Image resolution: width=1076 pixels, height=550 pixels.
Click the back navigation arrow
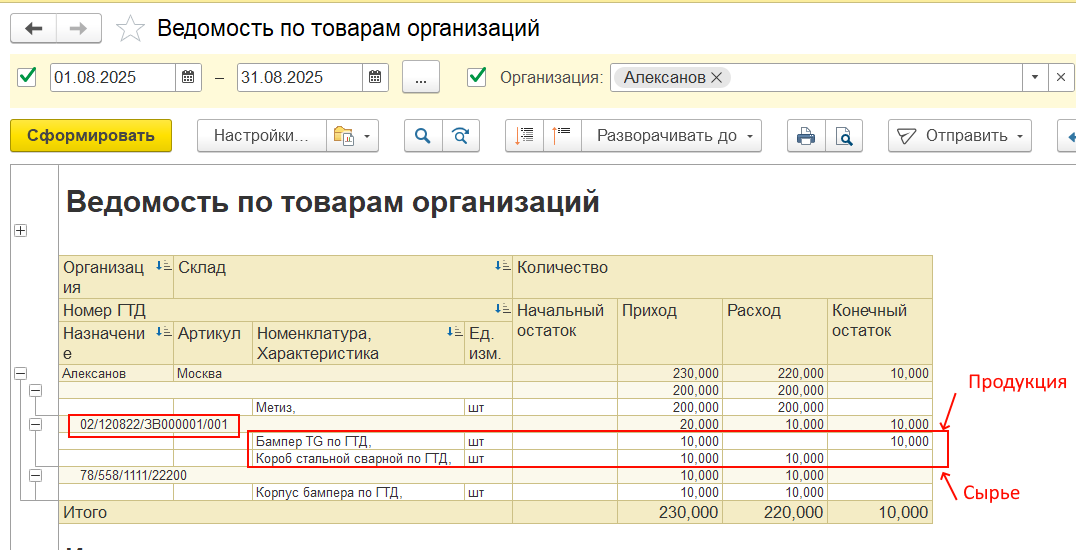tap(34, 29)
